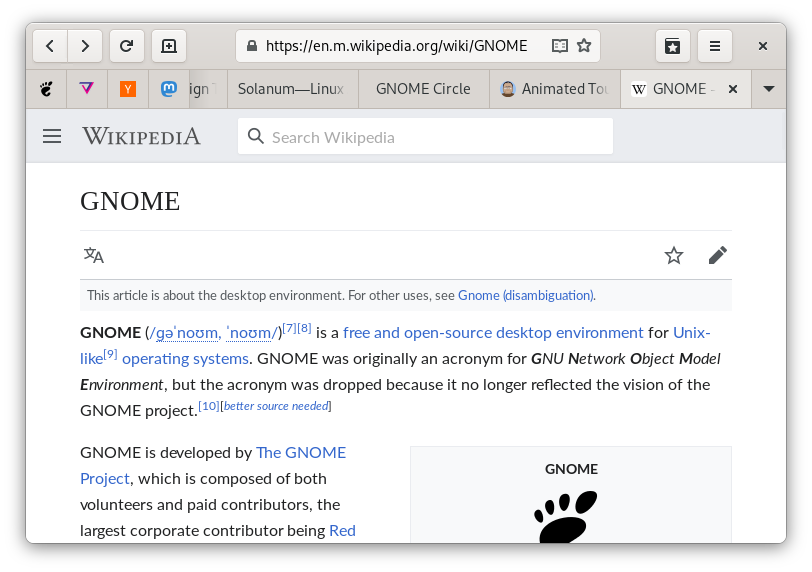The image size is (812, 572).
Task: Switch to the pinned GNOME foot tab
Action: pyautogui.click(x=46, y=89)
